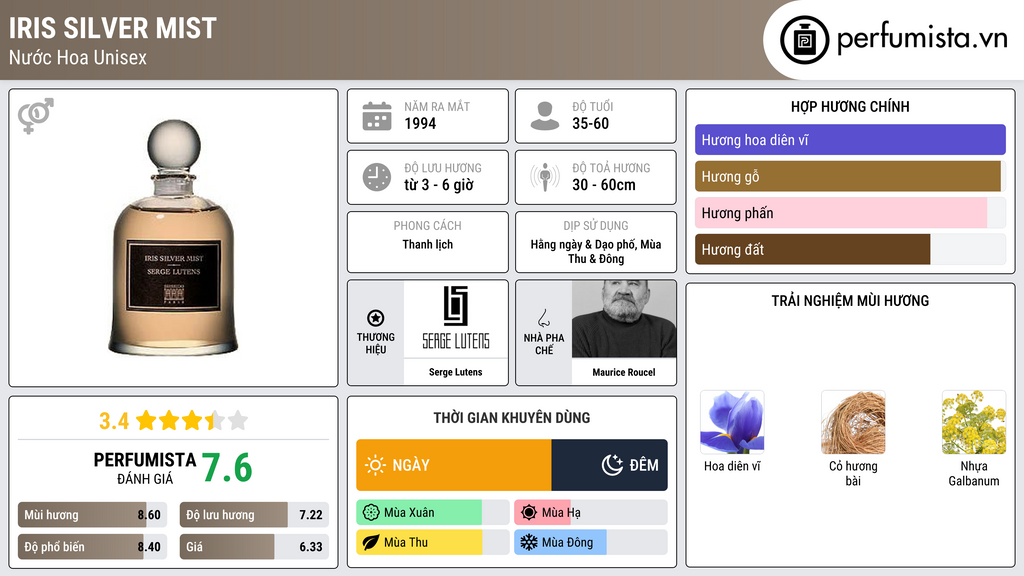Click the 30 - 60cm sillage value
1024x576 pixels.
tap(603, 185)
